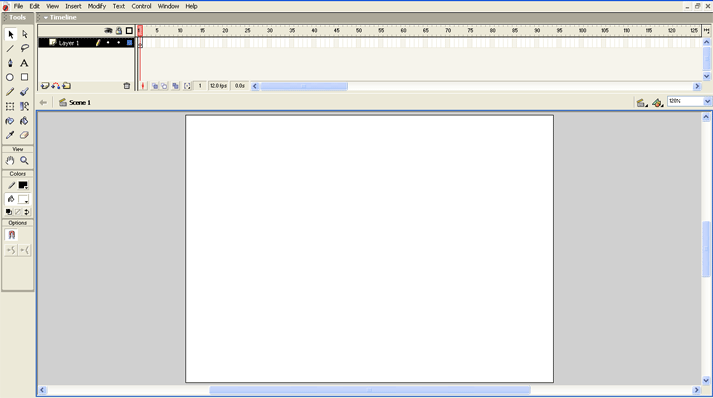This screenshot has width=713, height=398.
Task: Select the Pen tool
Action: 10,63
